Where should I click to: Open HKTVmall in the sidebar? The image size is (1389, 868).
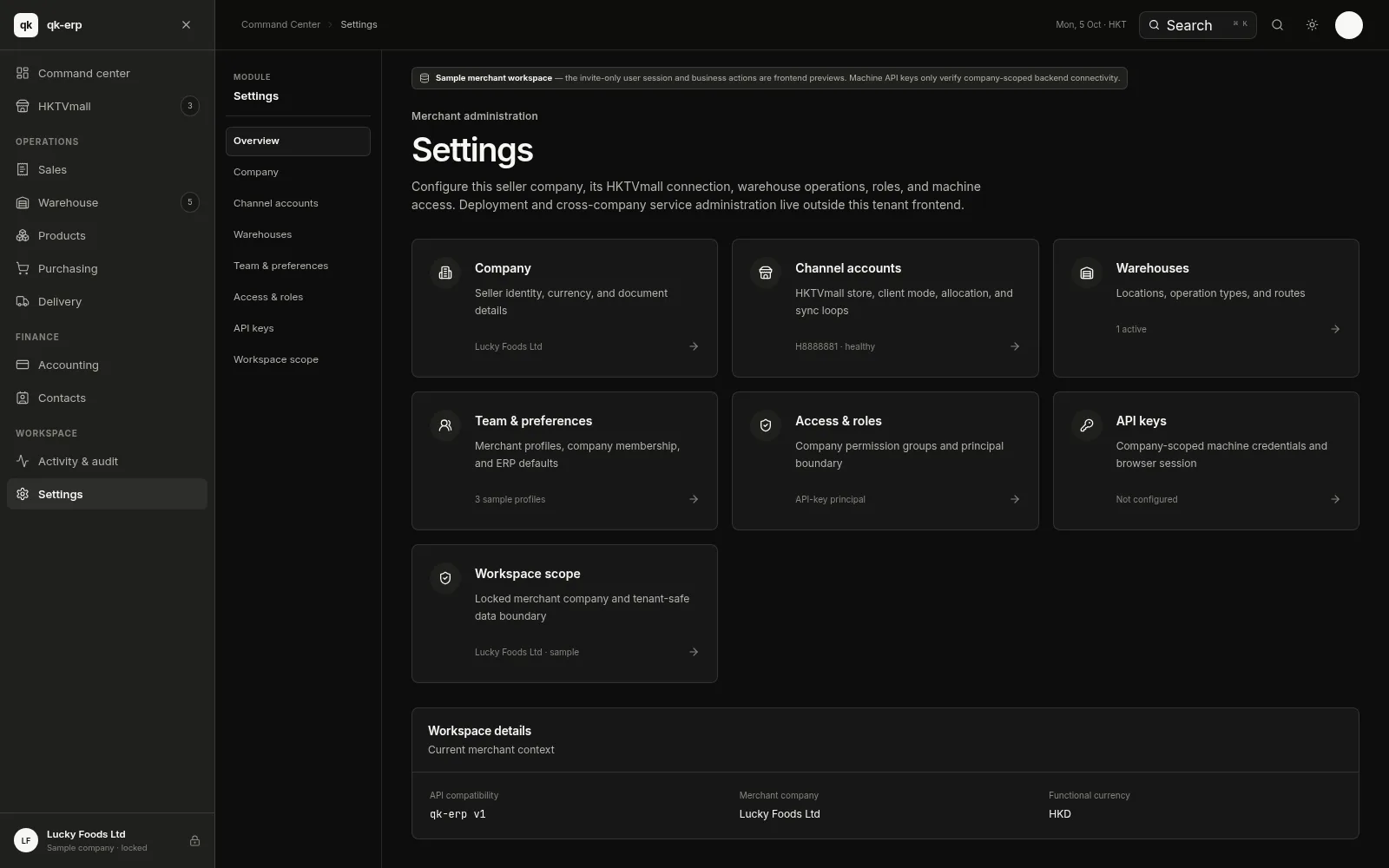[x=107, y=106]
